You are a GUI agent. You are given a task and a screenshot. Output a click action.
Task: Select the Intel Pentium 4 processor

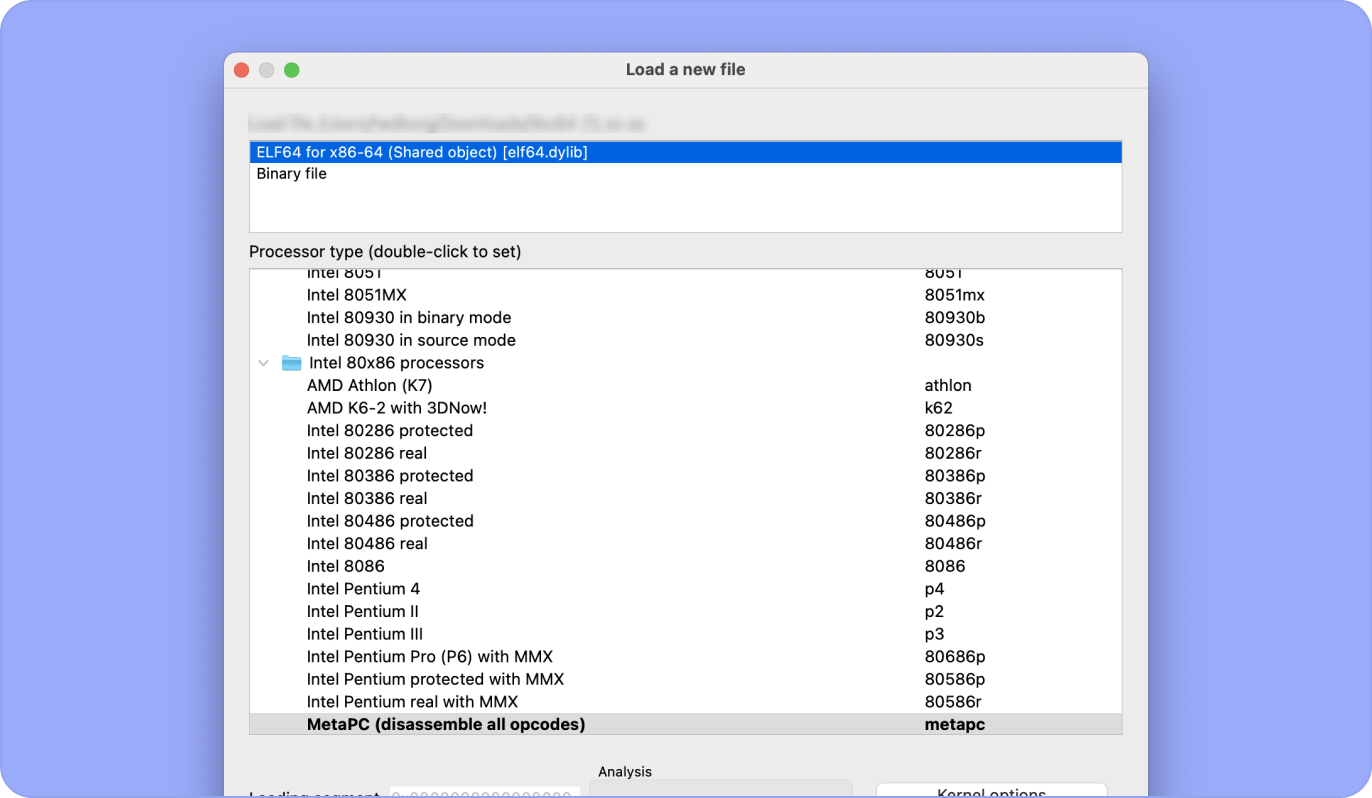coord(363,588)
